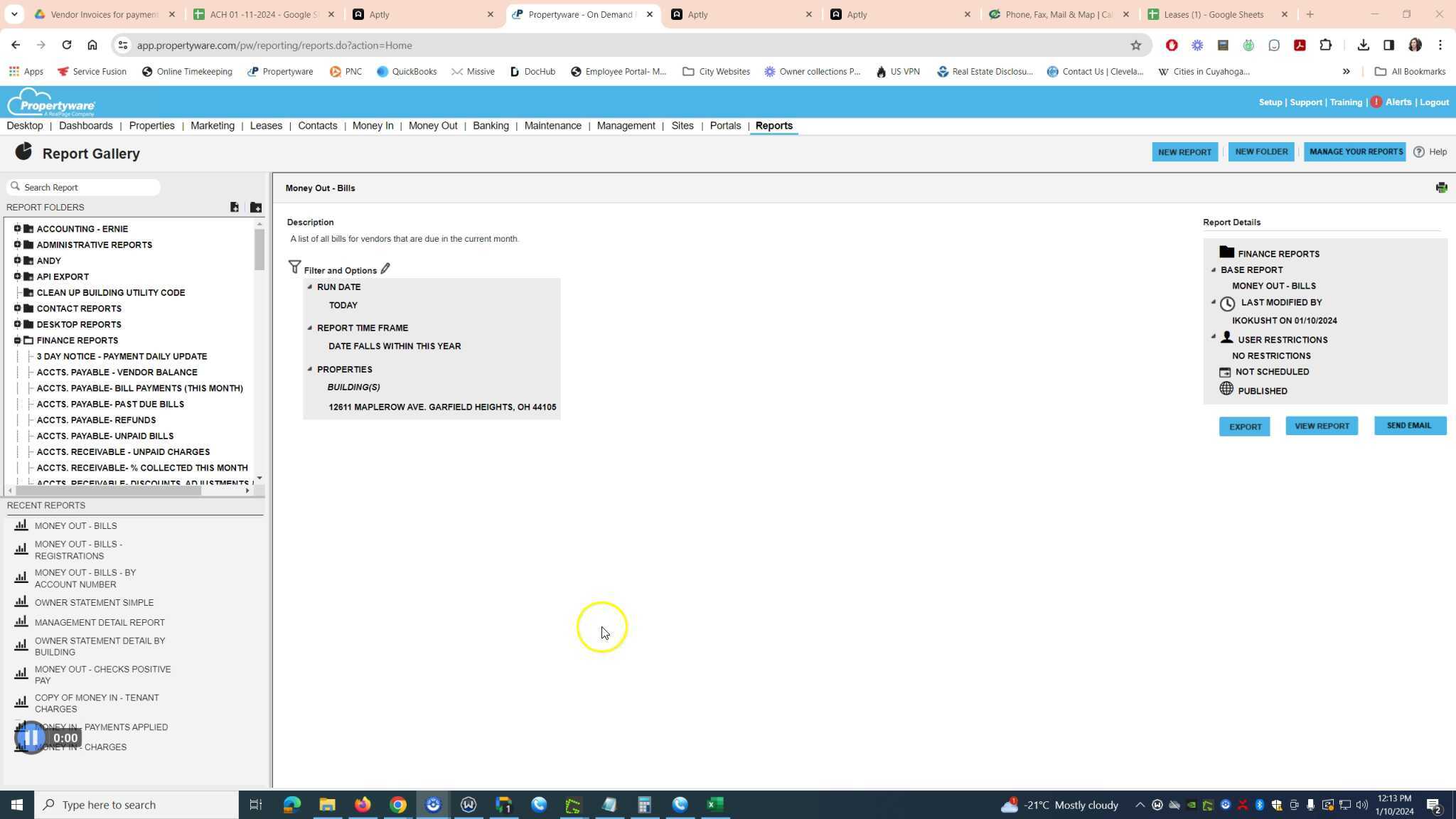This screenshot has width=1456, height=819.
Task: Click the pie chart icon beside Report Gallery
Action: [x=23, y=151]
